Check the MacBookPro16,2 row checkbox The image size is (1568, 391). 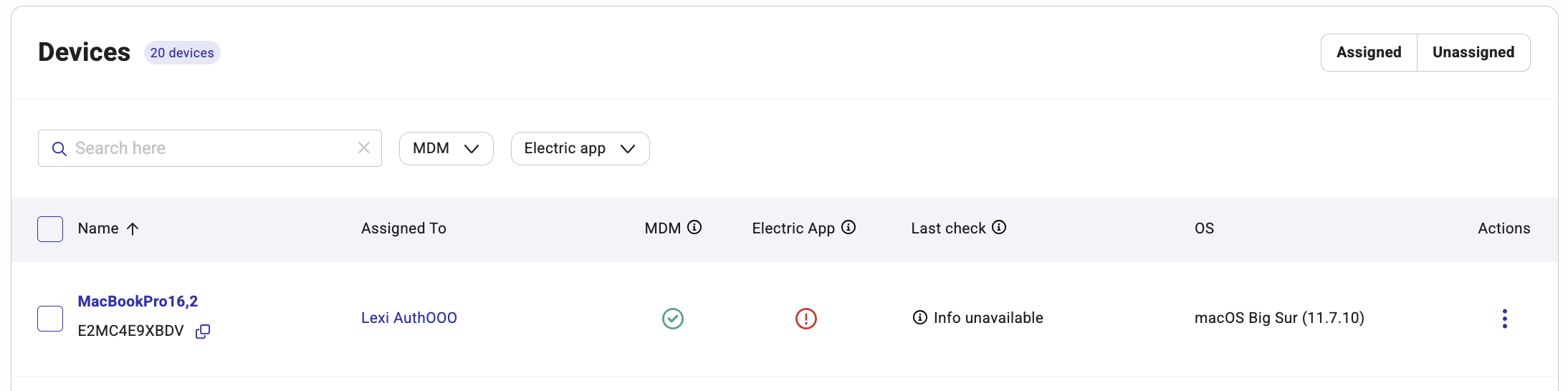tap(50, 319)
